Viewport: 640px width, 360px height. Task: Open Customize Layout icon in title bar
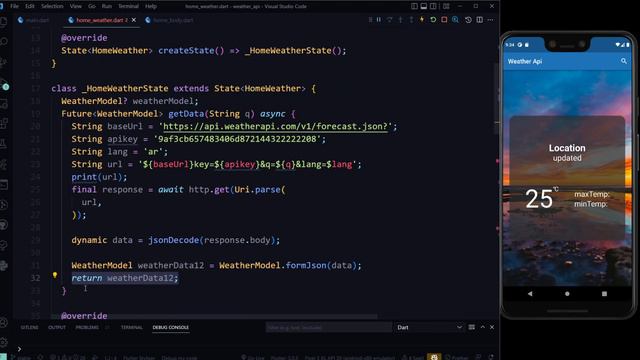point(446,6)
